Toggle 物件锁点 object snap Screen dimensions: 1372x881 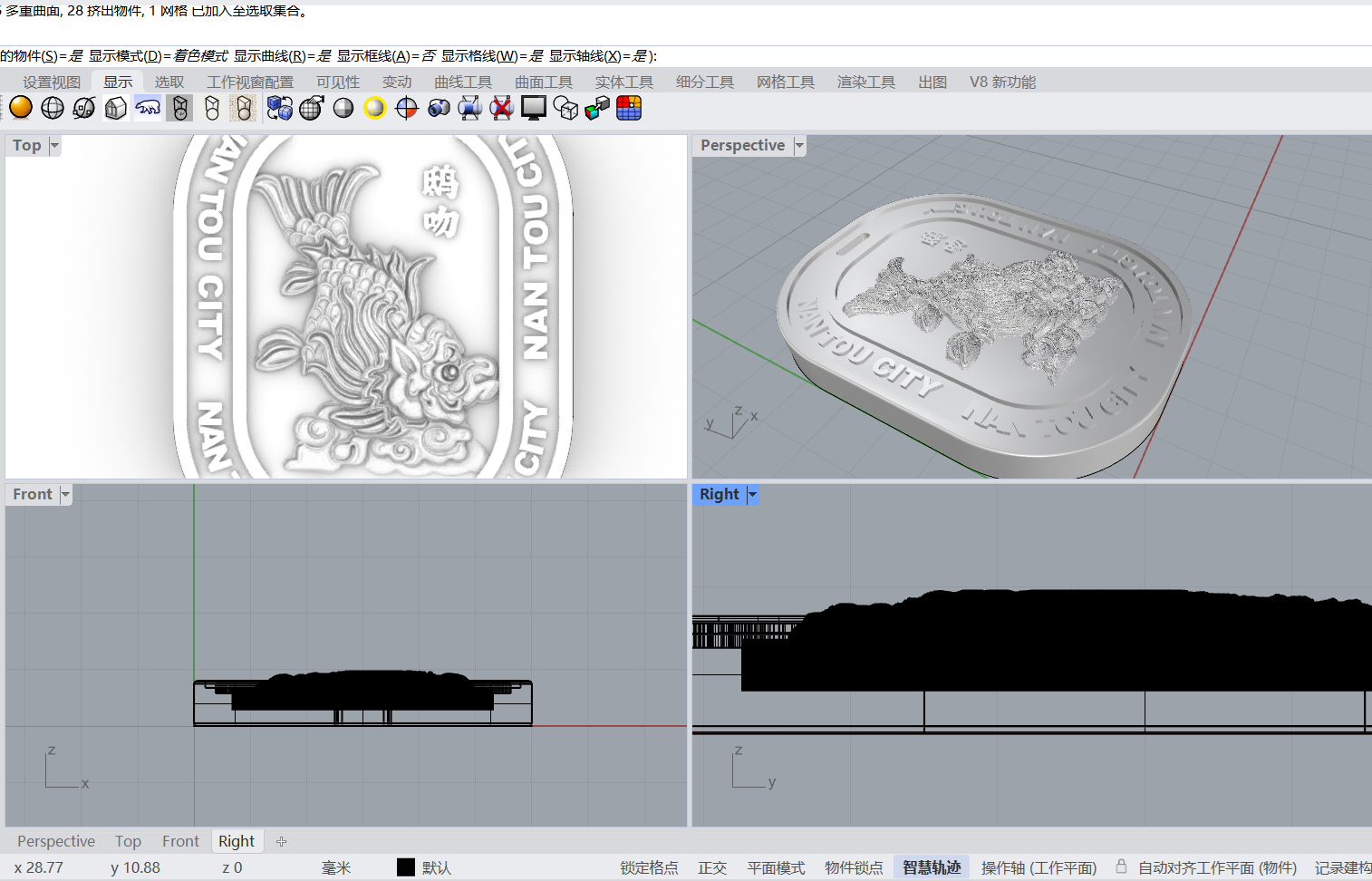click(x=854, y=867)
